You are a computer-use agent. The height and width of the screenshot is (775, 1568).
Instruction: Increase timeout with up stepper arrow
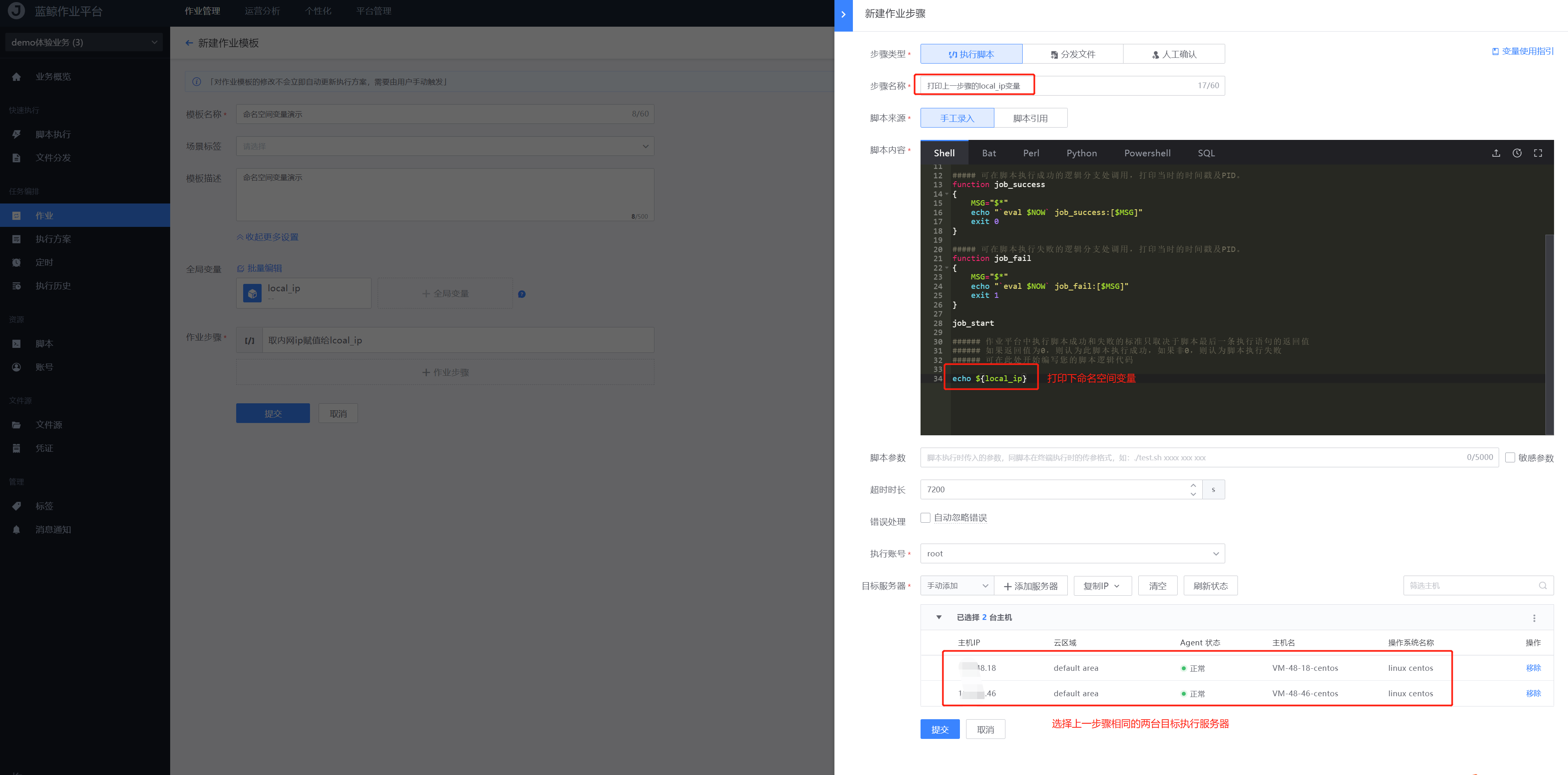click(x=1193, y=485)
